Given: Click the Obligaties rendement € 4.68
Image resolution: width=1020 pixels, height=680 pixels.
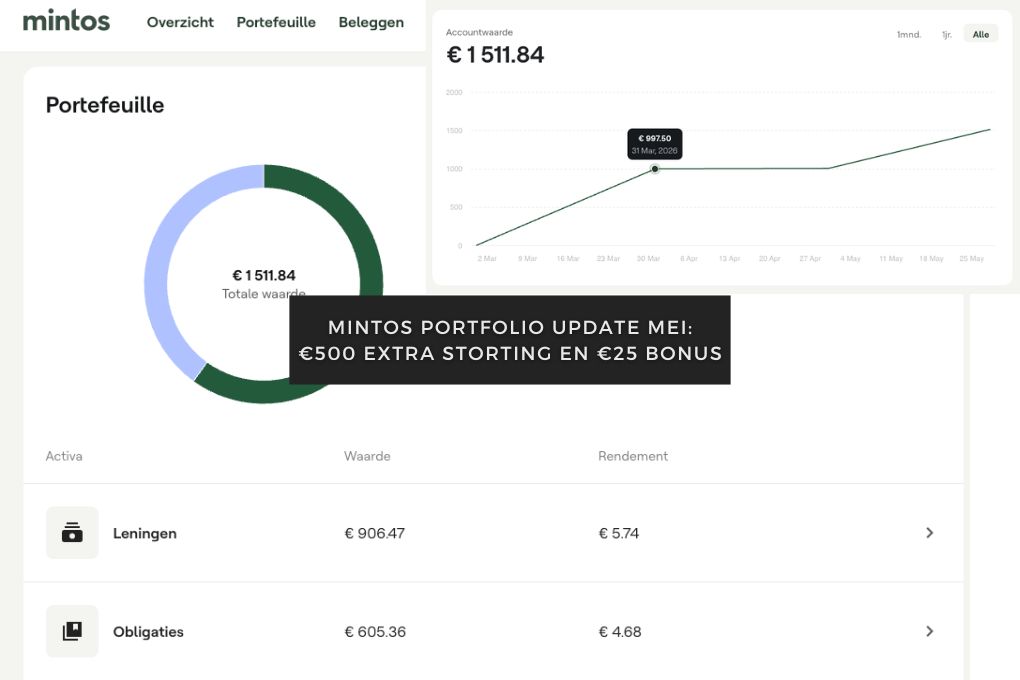Looking at the screenshot, I should (x=620, y=632).
